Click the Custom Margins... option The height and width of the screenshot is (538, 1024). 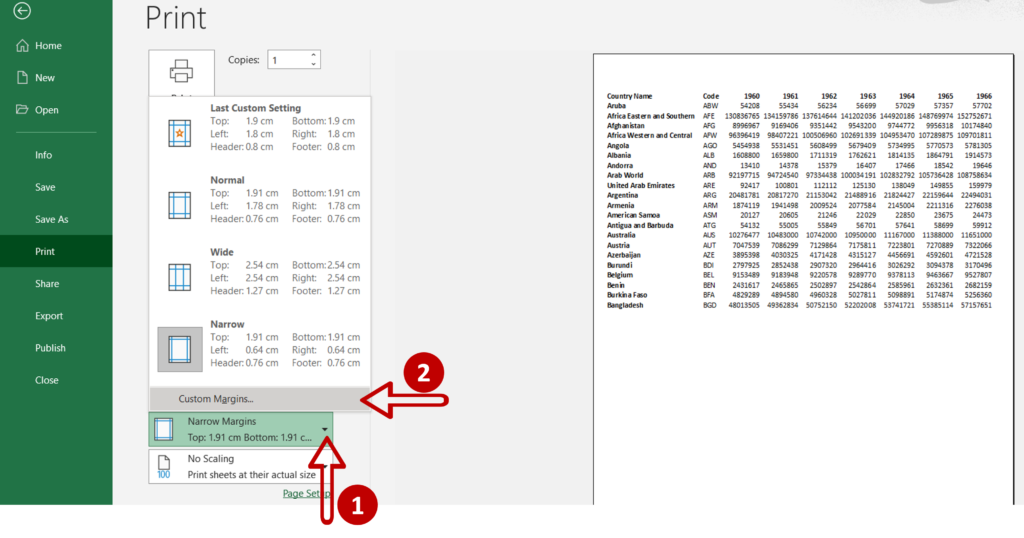coord(259,399)
